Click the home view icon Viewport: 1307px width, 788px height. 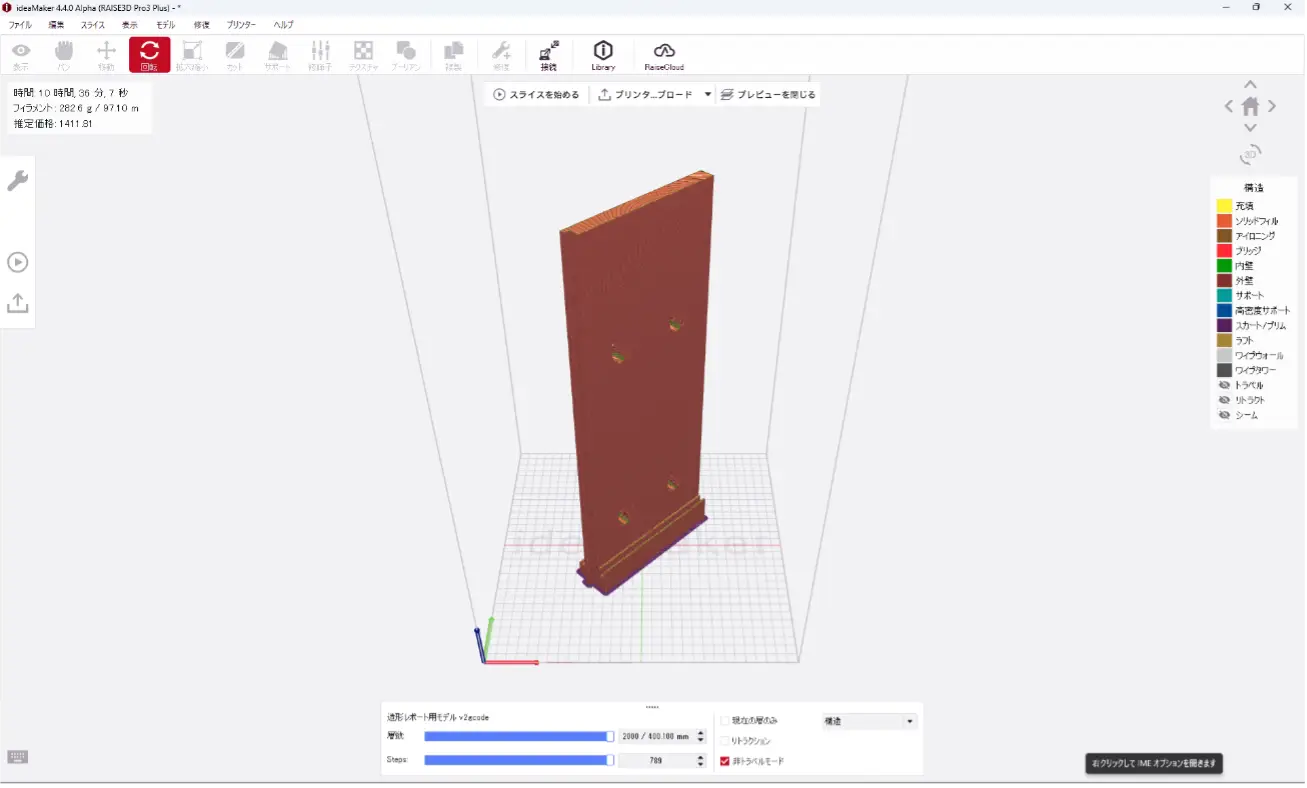[1250, 106]
